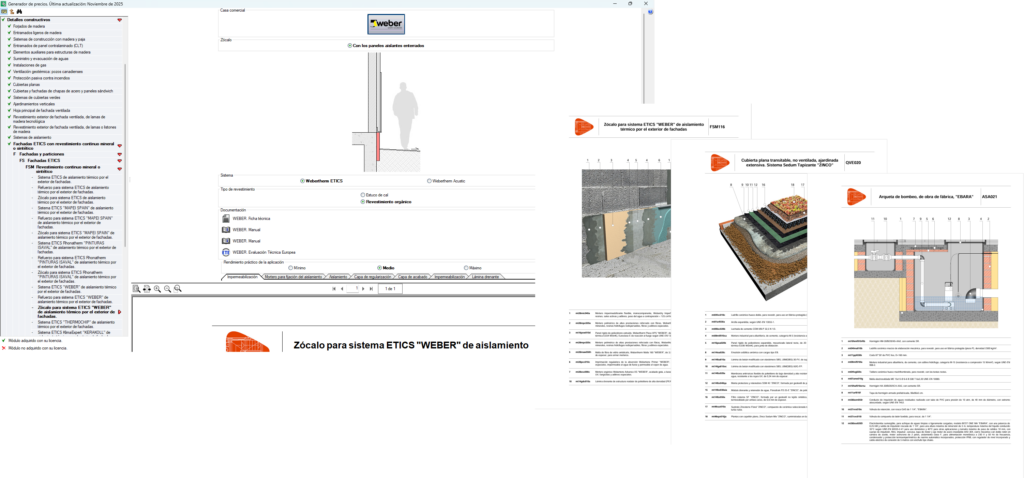The image size is (1024, 478).
Task: Click the print preview icon in viewer toolbar
Action: click(x=136, y=288)
